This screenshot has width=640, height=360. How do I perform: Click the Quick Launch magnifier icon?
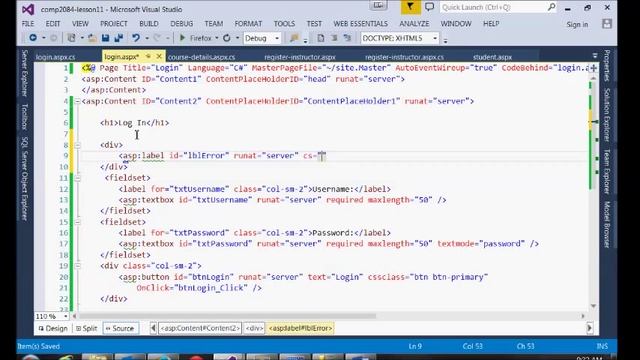(x=551, y=7)
